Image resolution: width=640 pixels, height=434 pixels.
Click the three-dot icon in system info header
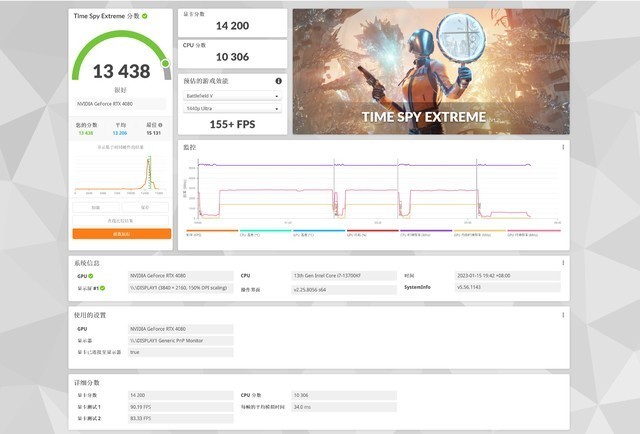(x=562, y=263)
